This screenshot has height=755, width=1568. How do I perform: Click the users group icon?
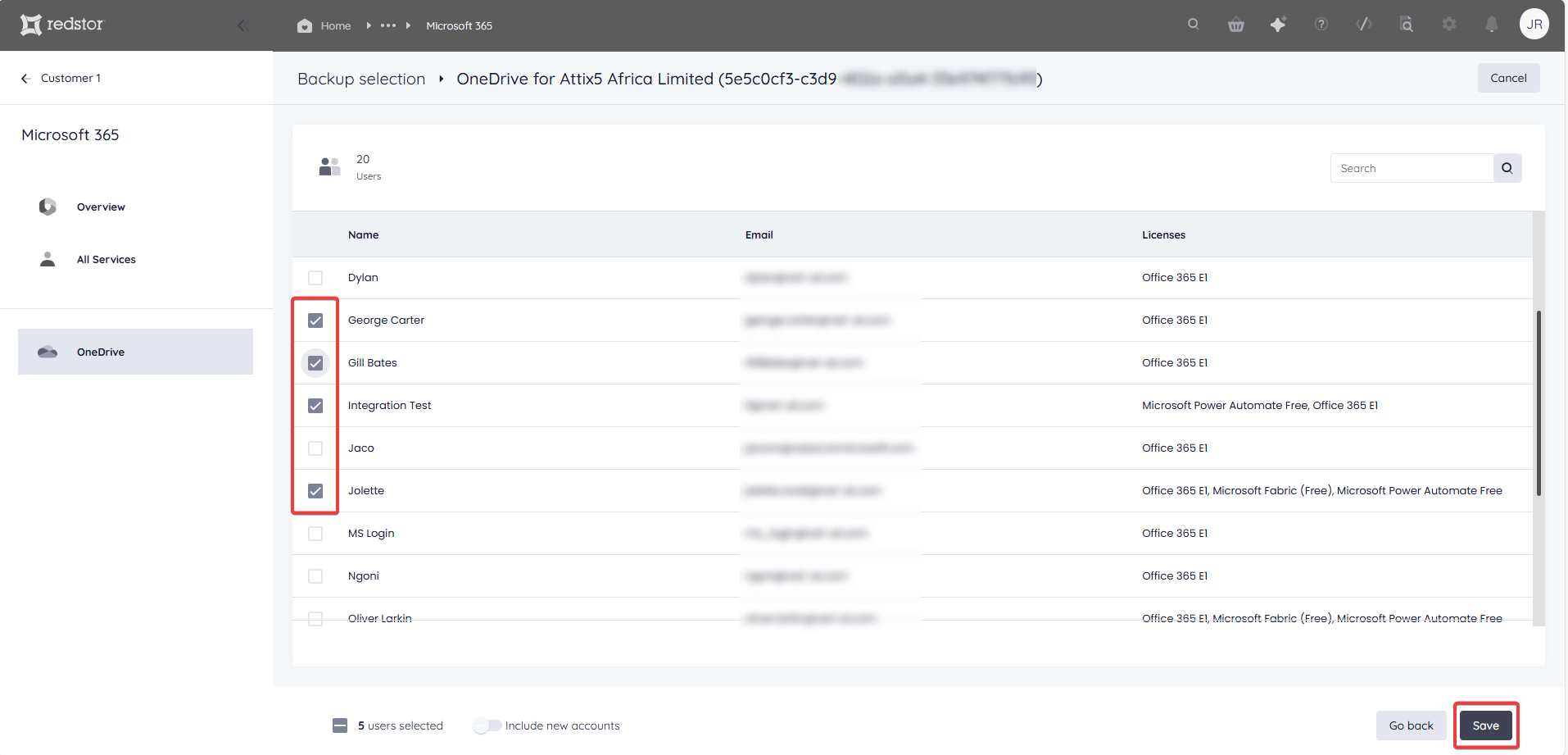pos(329,166)
